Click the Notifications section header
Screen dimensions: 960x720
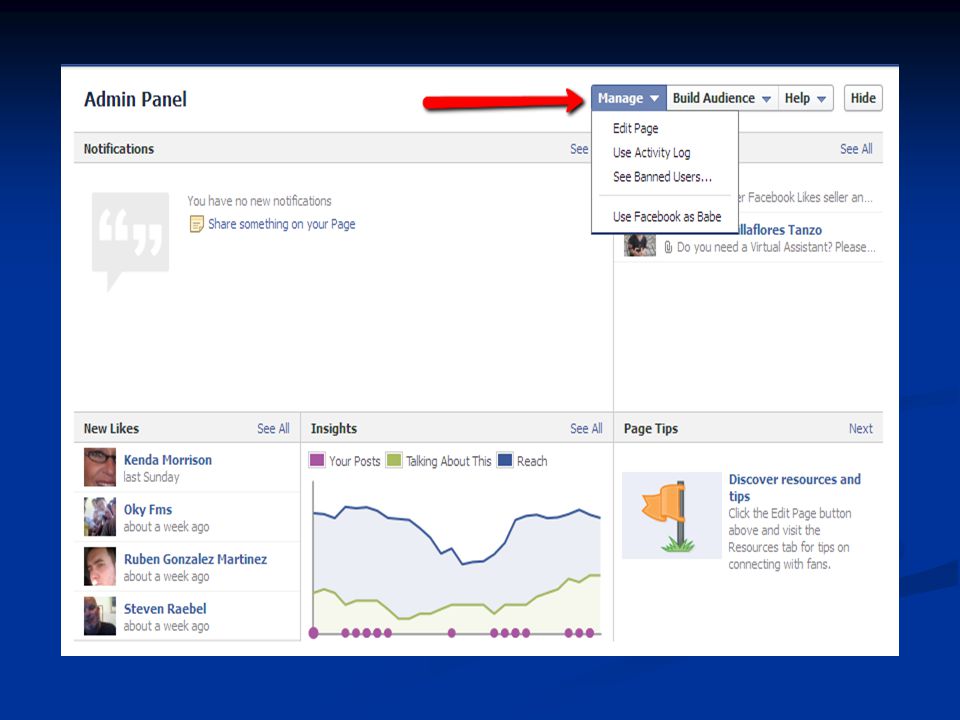pos(119,149)
